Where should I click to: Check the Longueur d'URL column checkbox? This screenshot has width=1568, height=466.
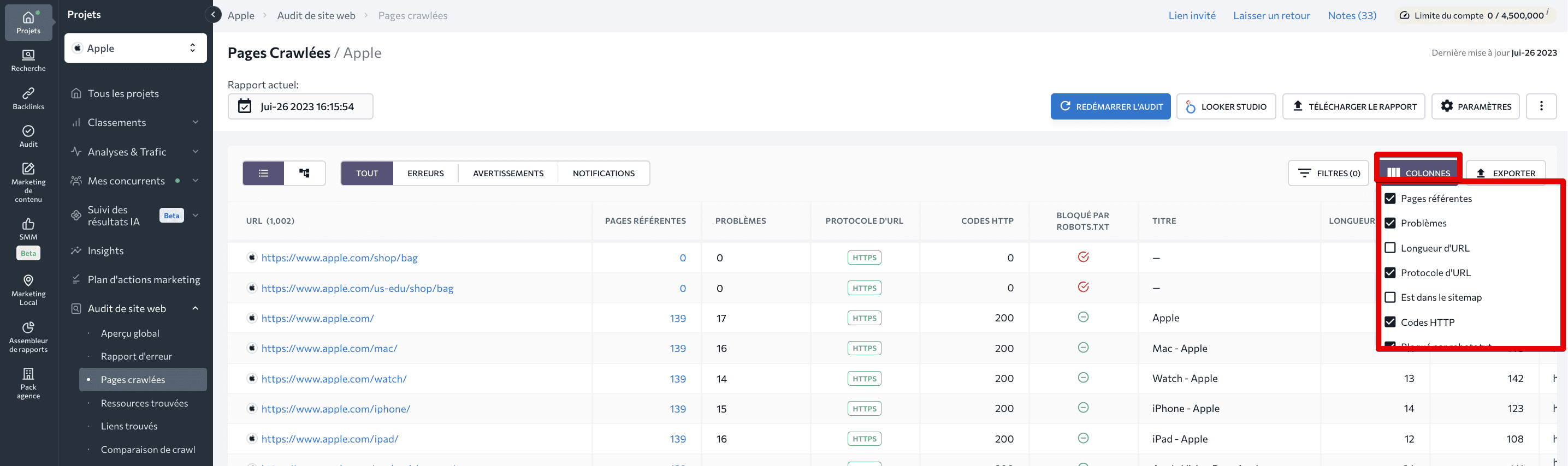click(x=1391, y=248)
